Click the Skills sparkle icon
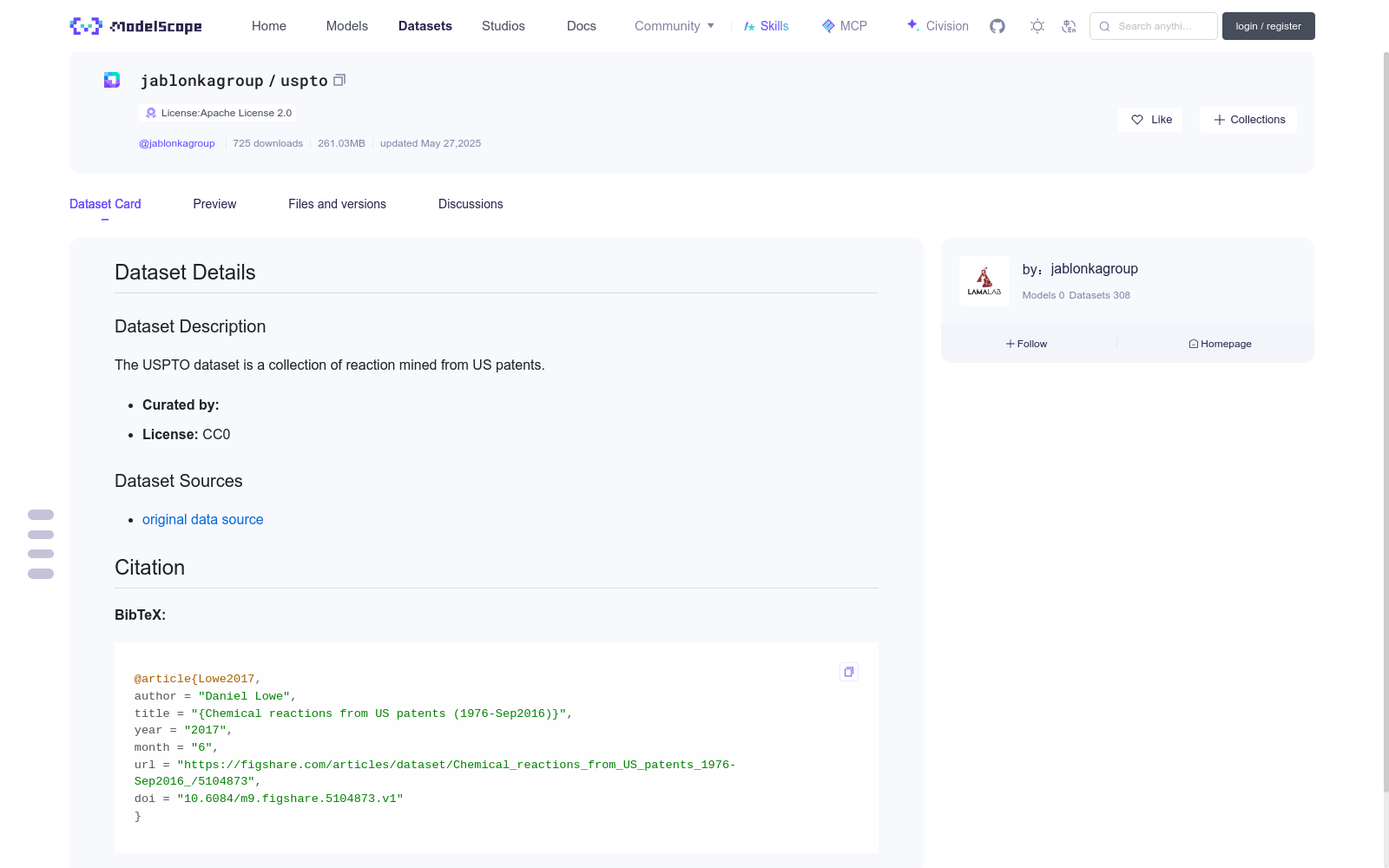 (x=749, y=26)
